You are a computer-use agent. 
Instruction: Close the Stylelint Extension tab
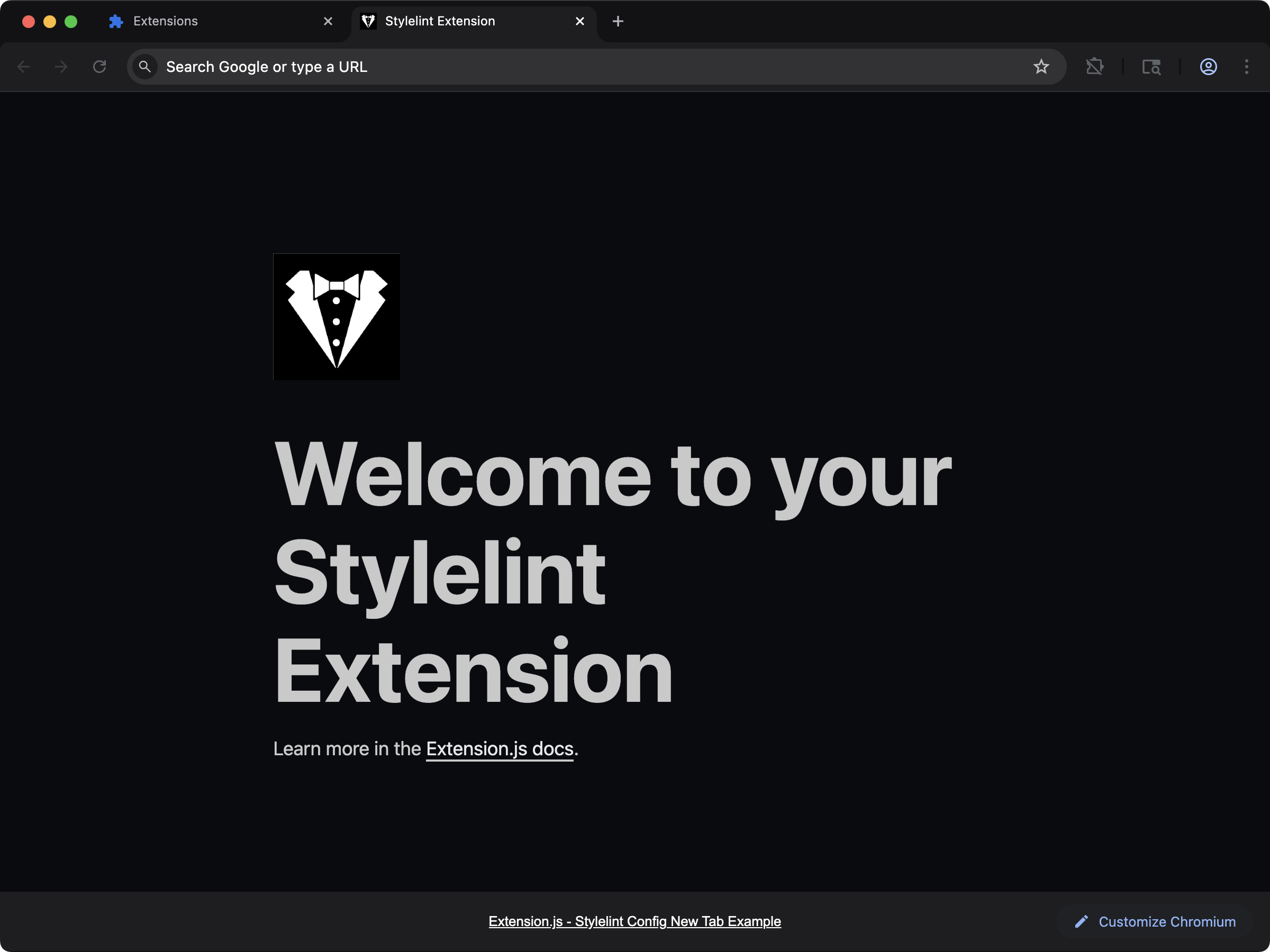click(579, 21)
